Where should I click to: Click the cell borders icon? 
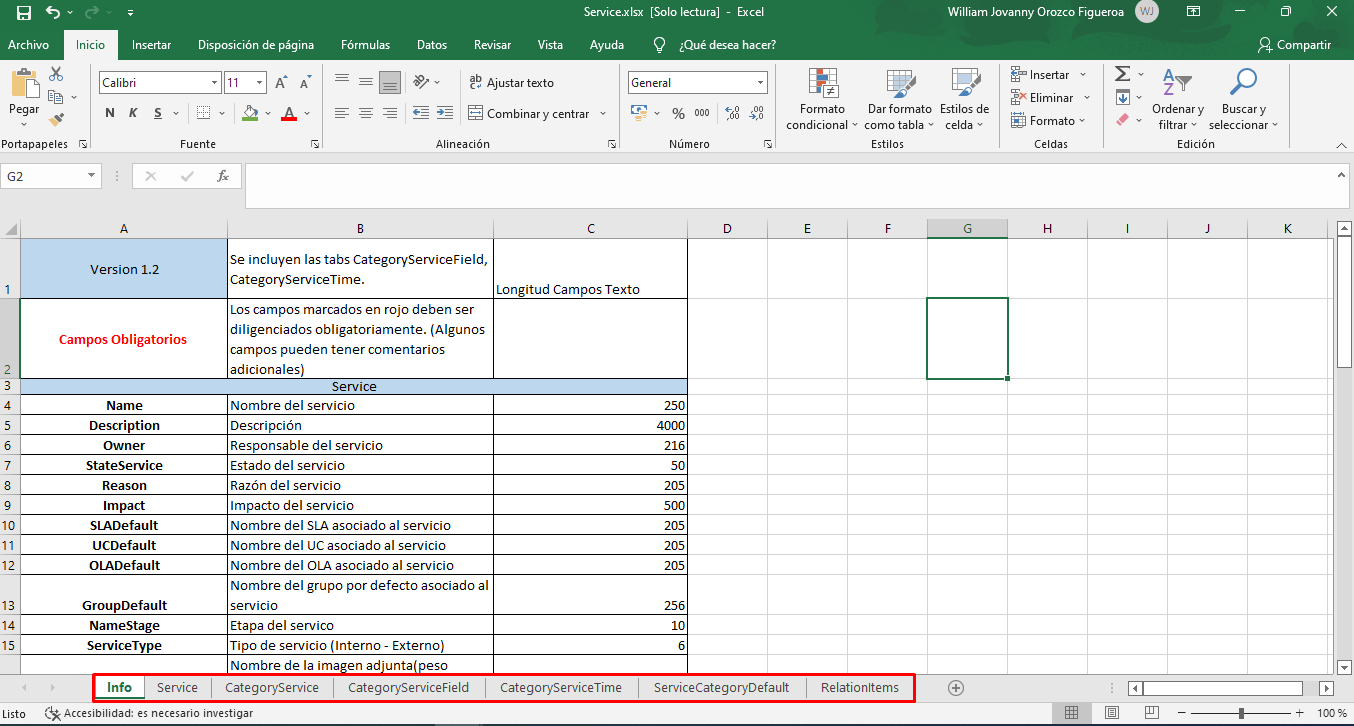[203, 113]
